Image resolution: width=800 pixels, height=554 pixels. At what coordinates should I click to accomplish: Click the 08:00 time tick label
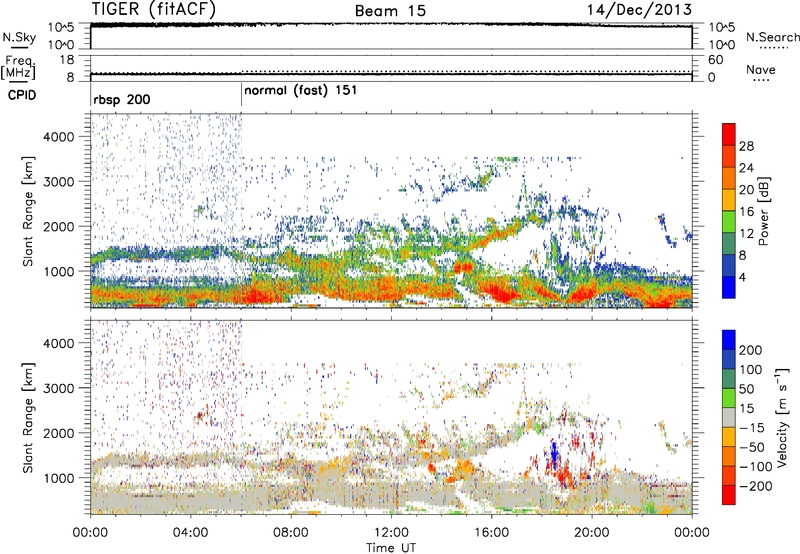click(x=291, y=533)
